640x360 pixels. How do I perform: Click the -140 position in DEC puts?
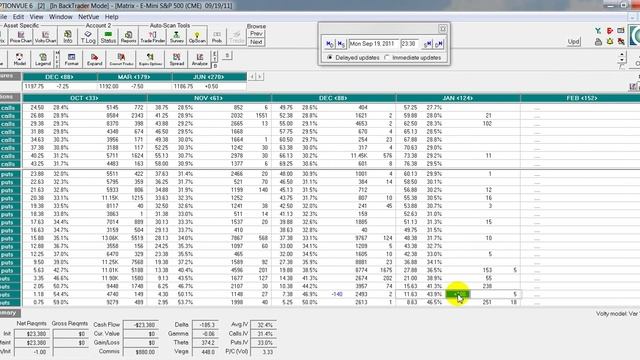[x=337, y=294]
